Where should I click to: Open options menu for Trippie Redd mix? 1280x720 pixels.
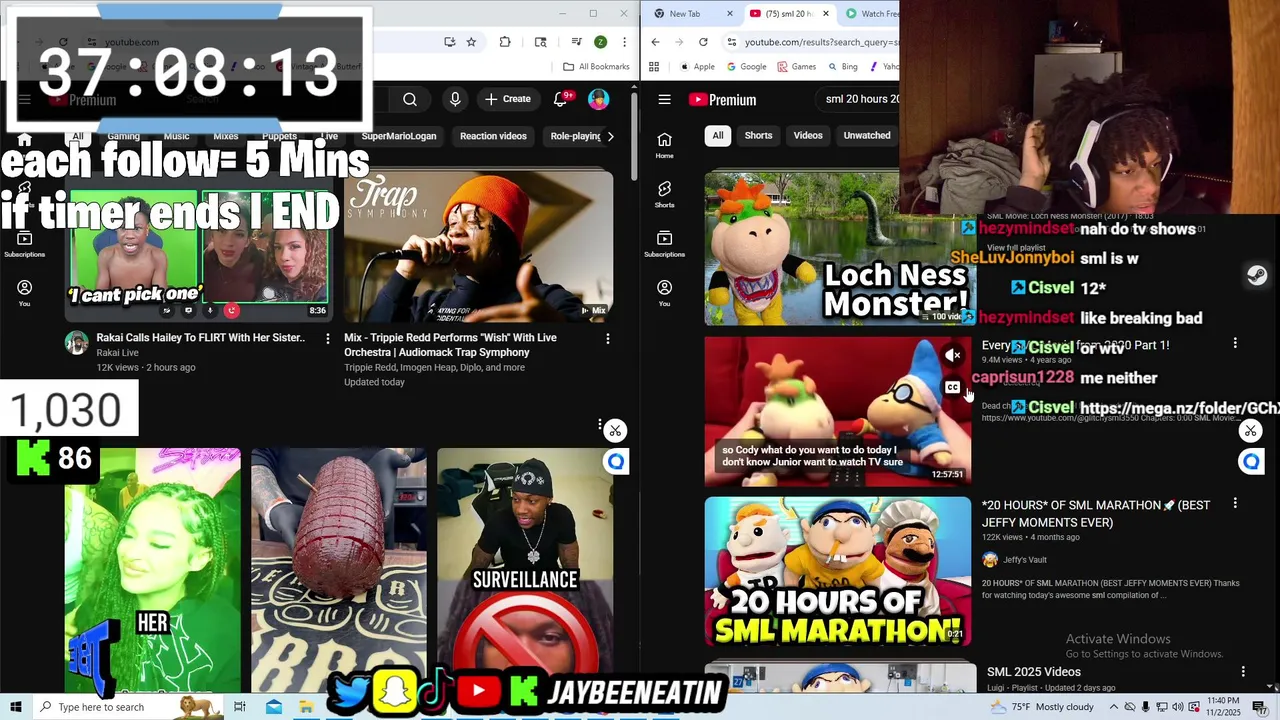(607, 339)
